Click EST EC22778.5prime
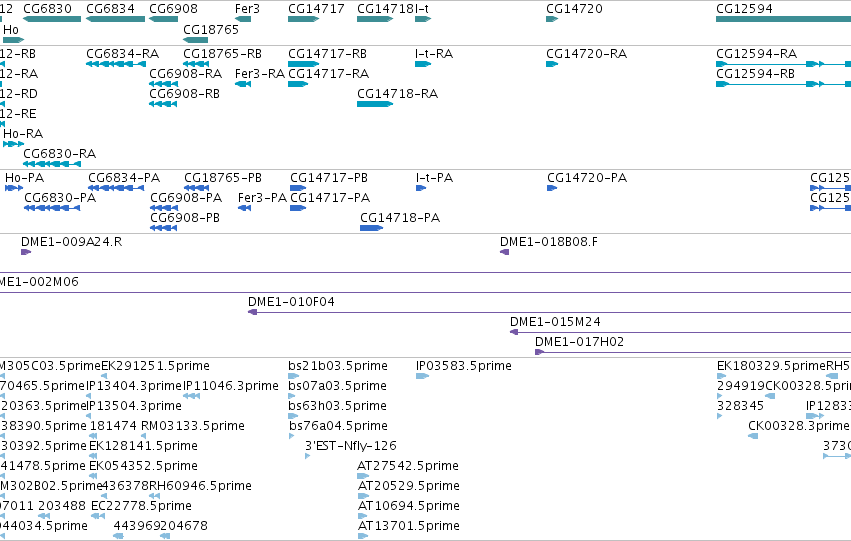 tap(98, 516)
